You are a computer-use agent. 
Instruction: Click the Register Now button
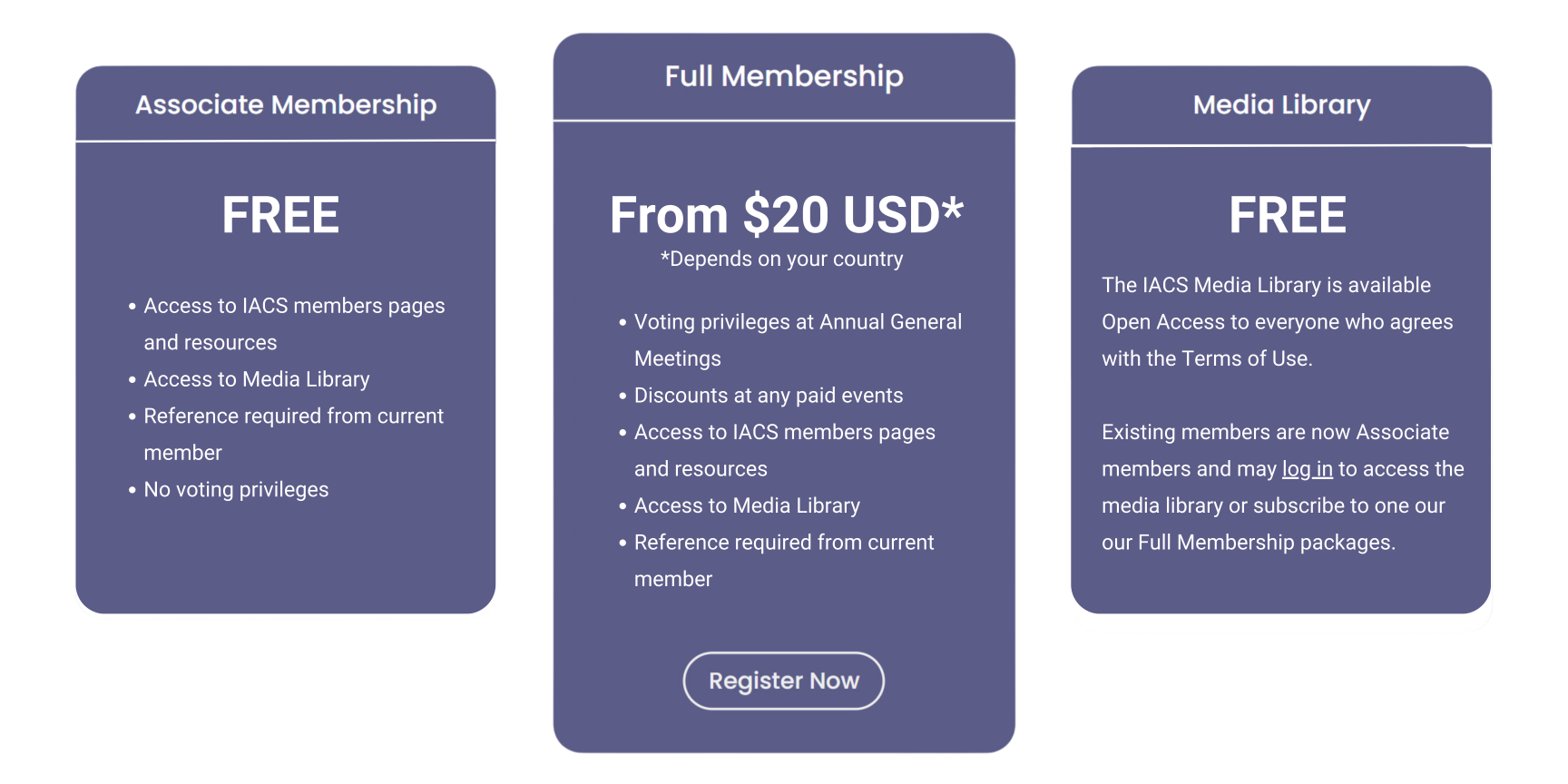(783, 681)
